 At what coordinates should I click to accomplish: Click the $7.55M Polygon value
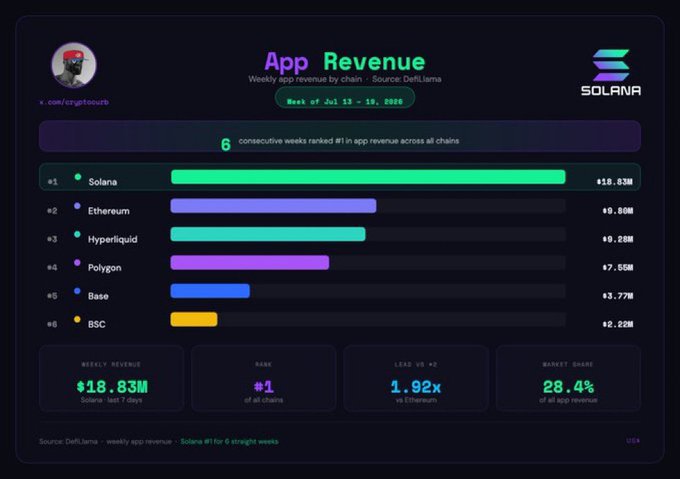[618, 268]
